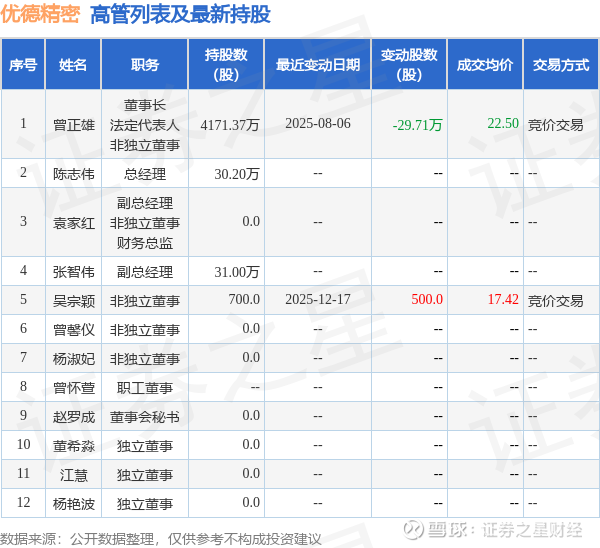Click the green average price 22.50

503,123
